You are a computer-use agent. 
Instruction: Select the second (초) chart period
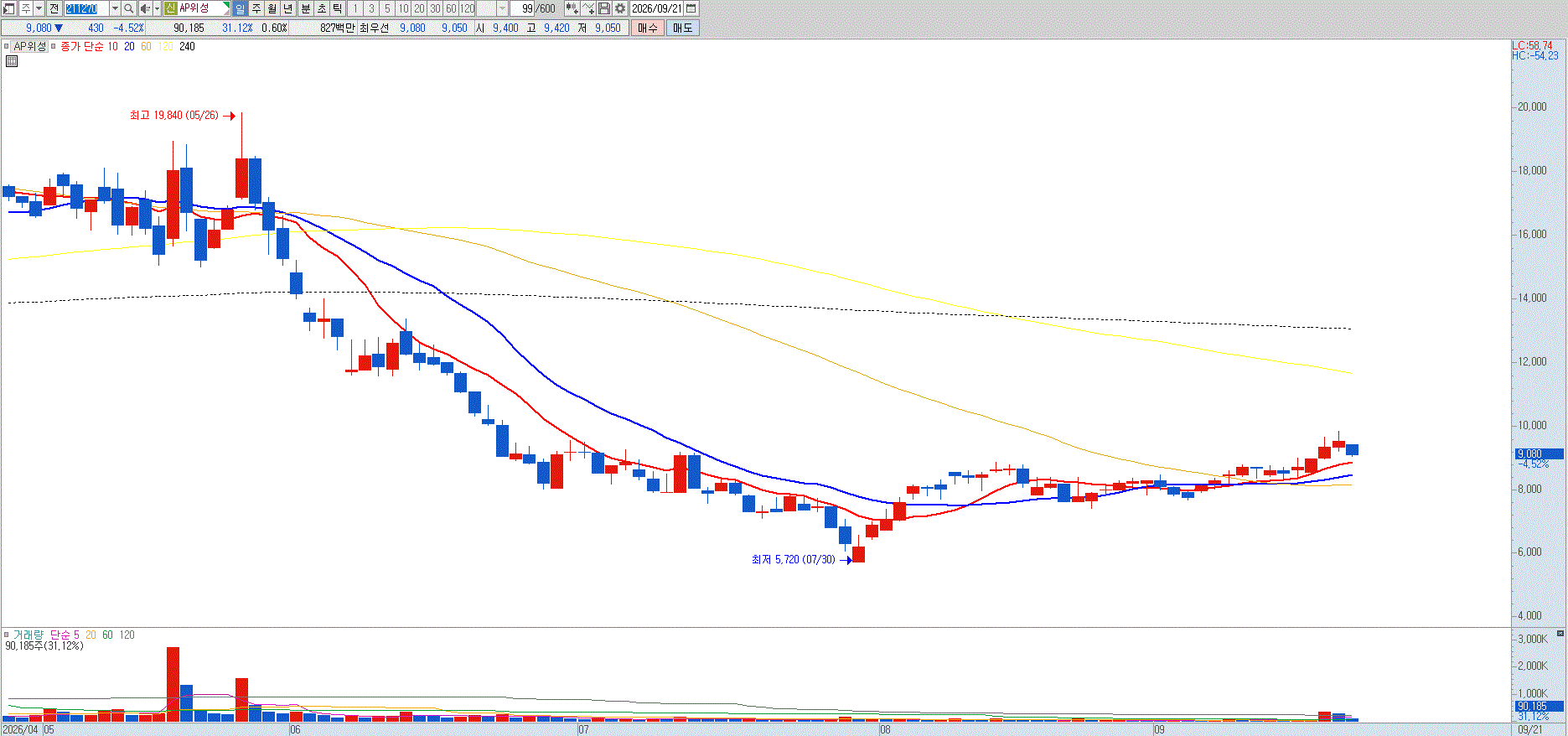click(322, 8)
